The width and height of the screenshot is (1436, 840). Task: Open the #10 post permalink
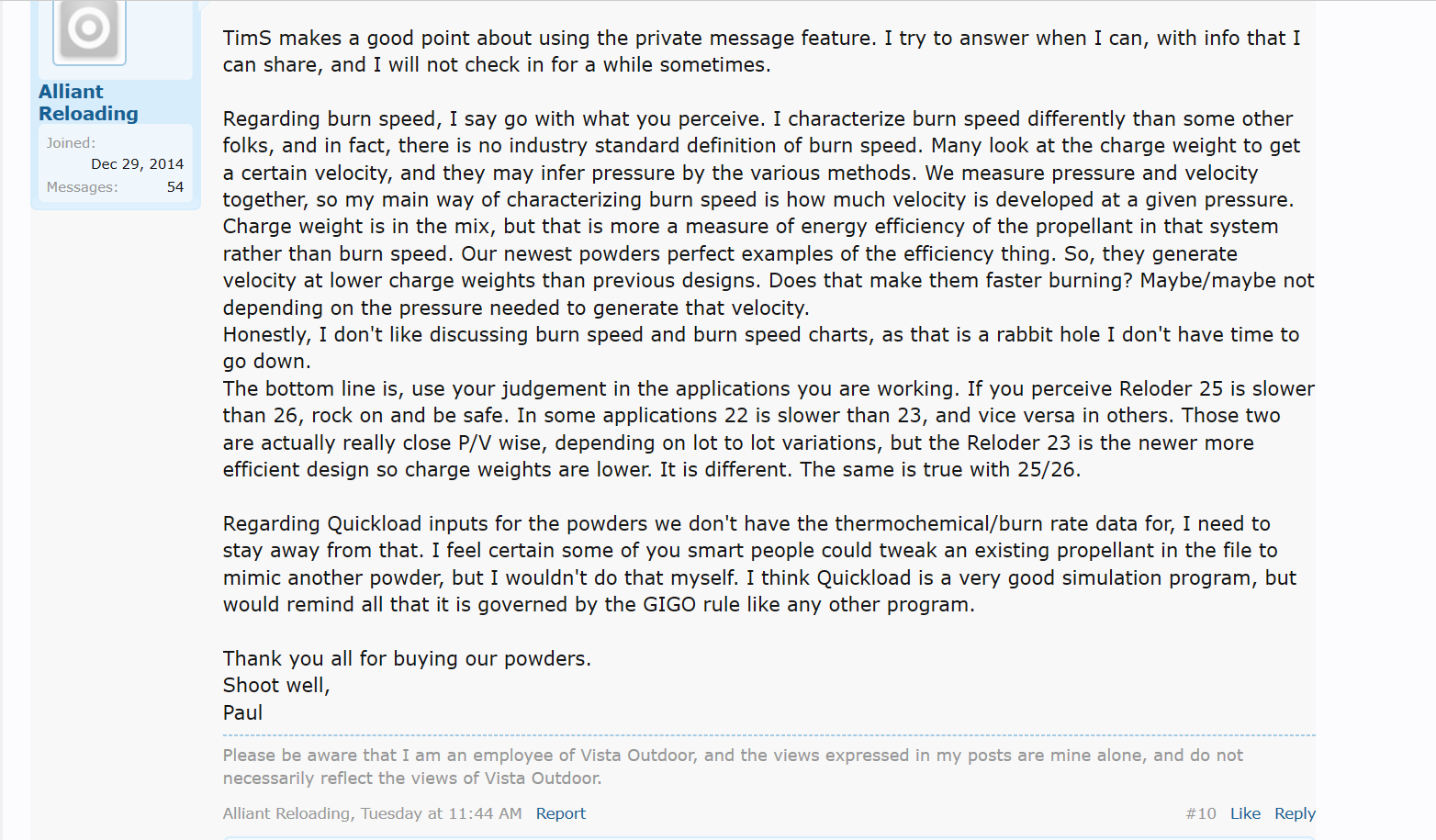tap(1200, 813)
